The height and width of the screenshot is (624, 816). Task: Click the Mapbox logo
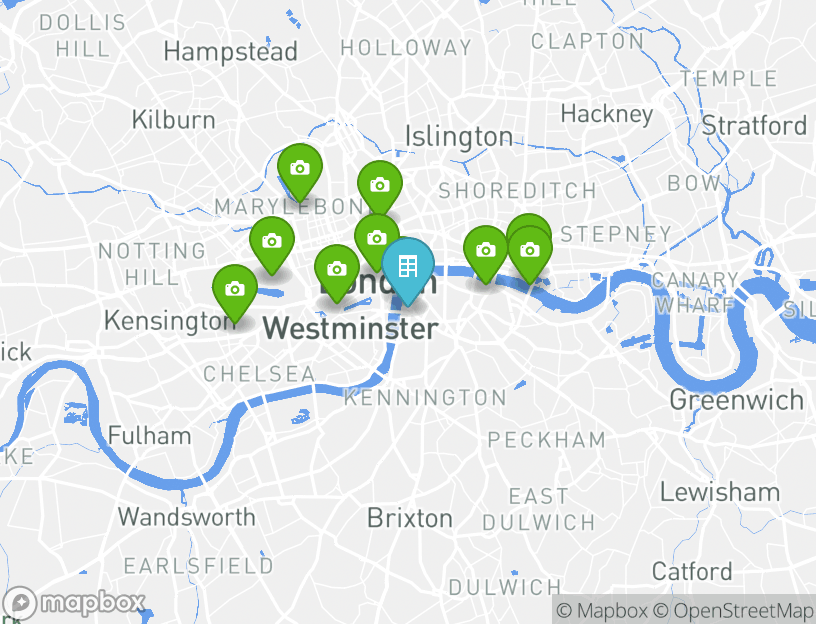(x=73, y=604)
